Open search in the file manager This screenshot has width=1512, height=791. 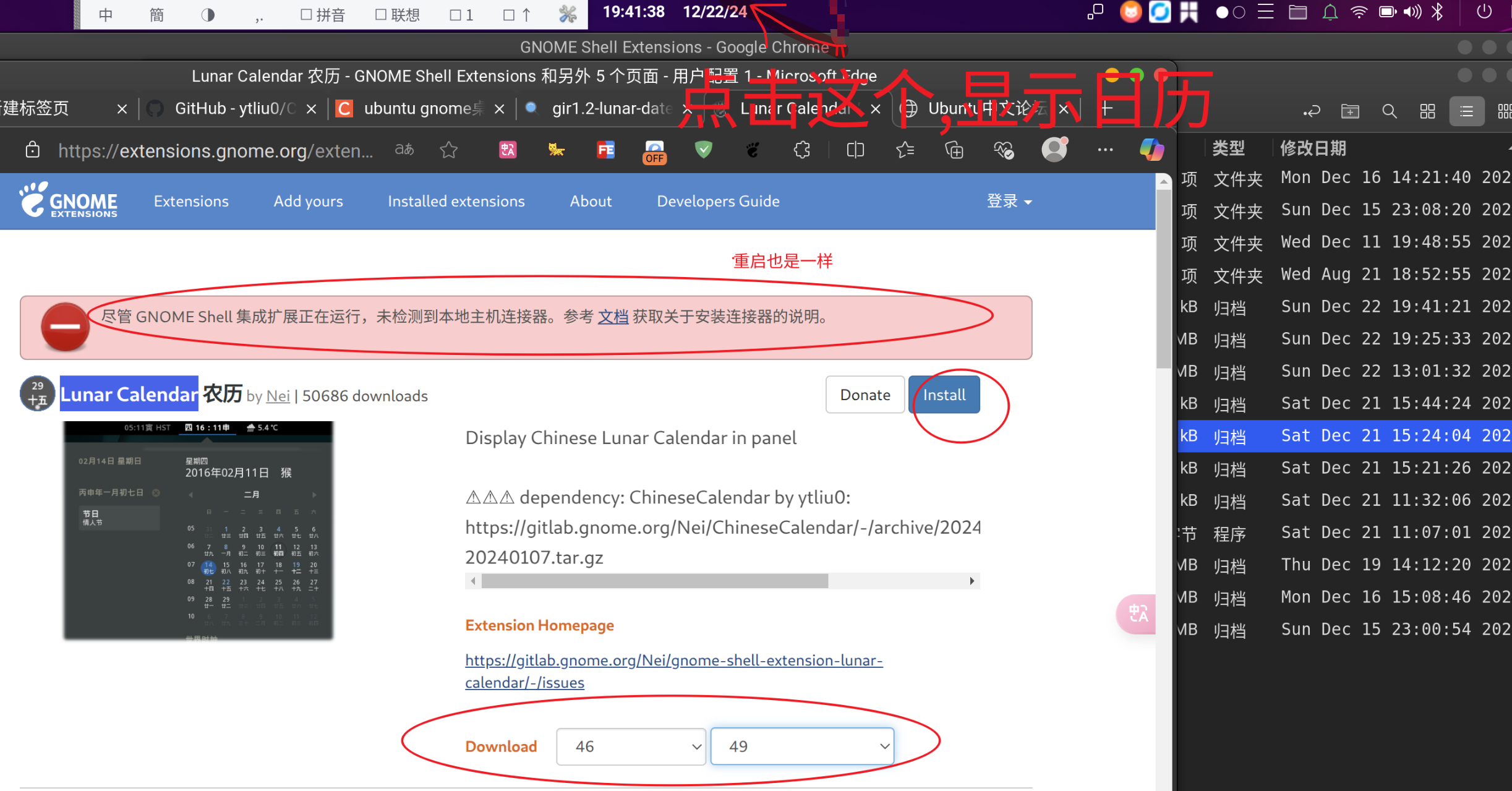coord(1389,111)
